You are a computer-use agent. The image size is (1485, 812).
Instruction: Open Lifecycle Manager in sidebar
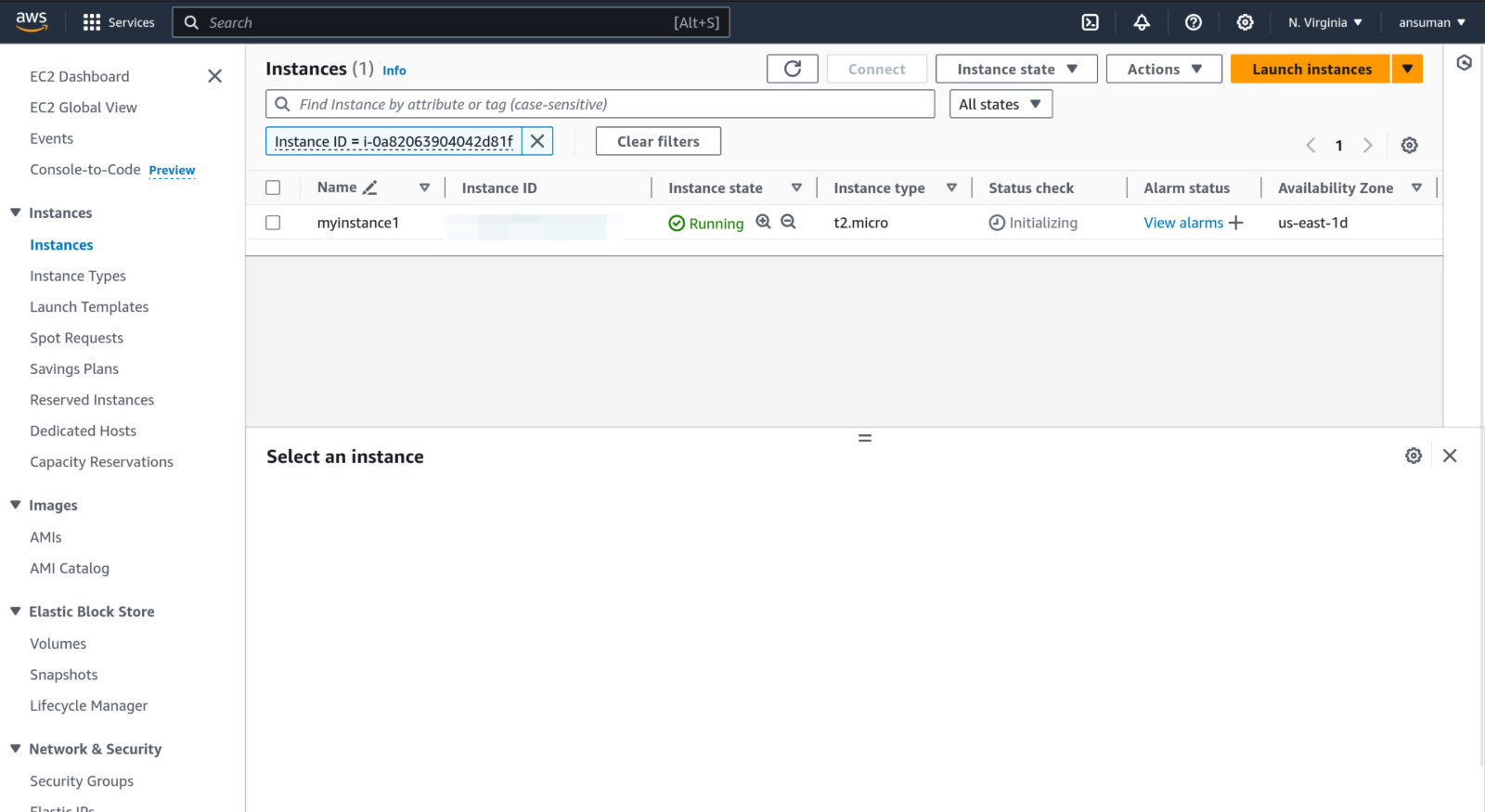(89, 705)
